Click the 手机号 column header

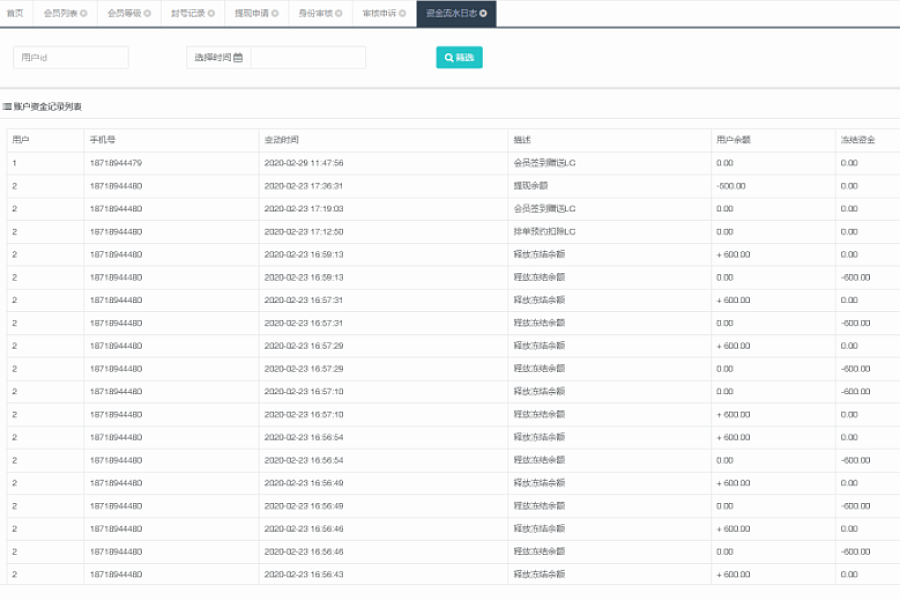point(103,140)
